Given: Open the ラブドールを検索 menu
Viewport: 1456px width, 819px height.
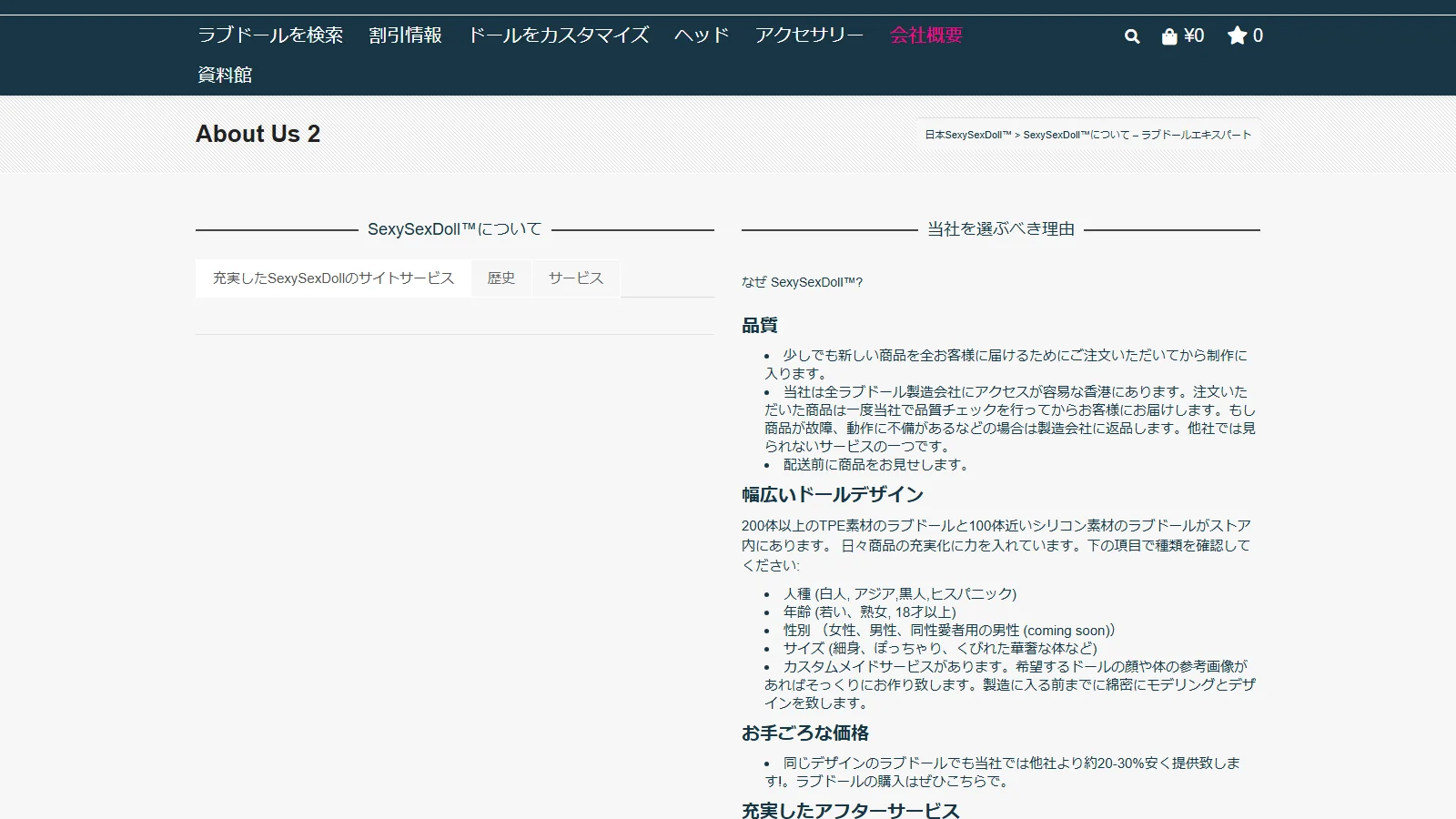Looking at the screenshot, I should pyautogui.click(x=270, y=35).
